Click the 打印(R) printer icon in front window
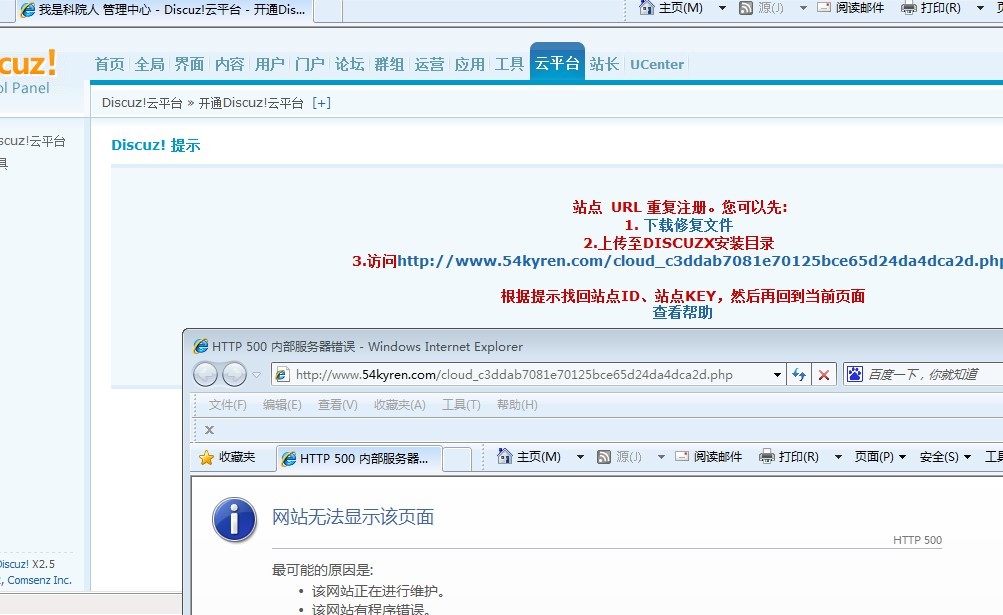This screenshot has width=1003, height=615. click(x=766, y=456)
